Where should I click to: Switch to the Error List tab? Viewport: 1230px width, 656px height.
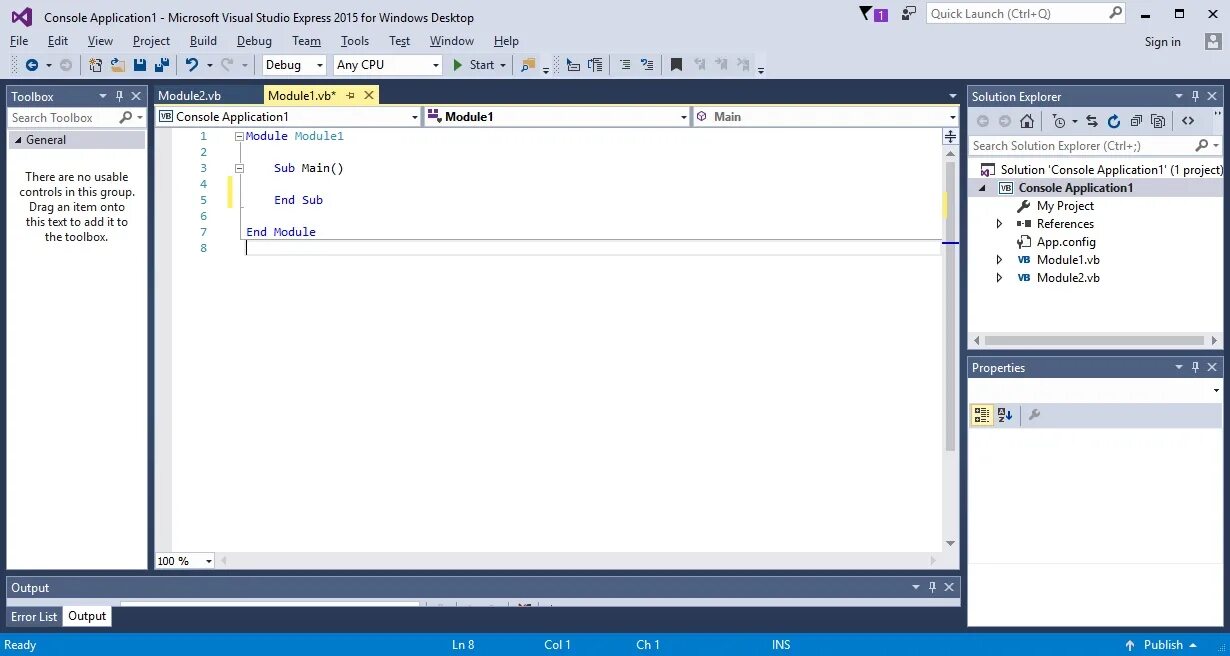34,617
